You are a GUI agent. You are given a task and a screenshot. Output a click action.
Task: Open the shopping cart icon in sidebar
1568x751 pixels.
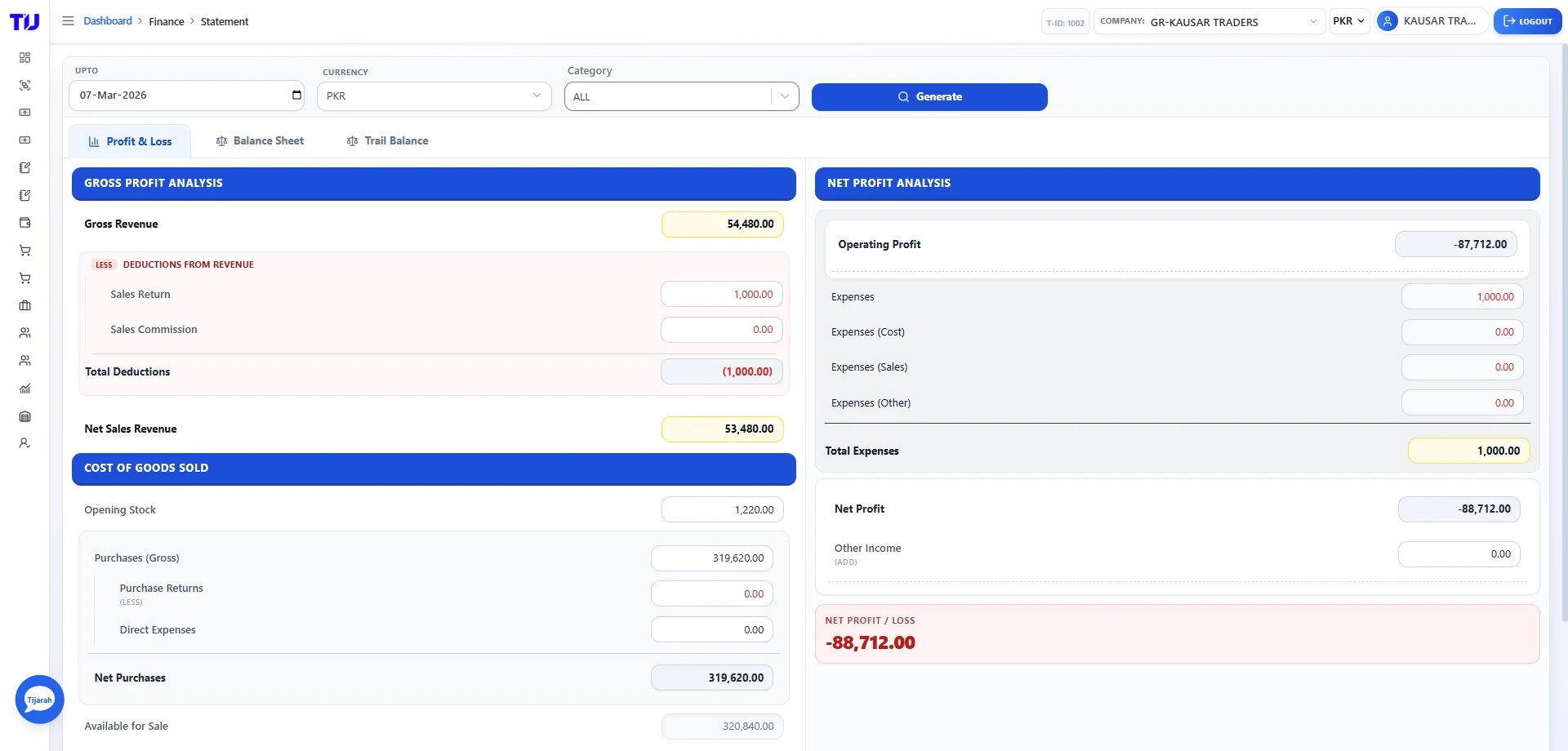pos(24,250)
